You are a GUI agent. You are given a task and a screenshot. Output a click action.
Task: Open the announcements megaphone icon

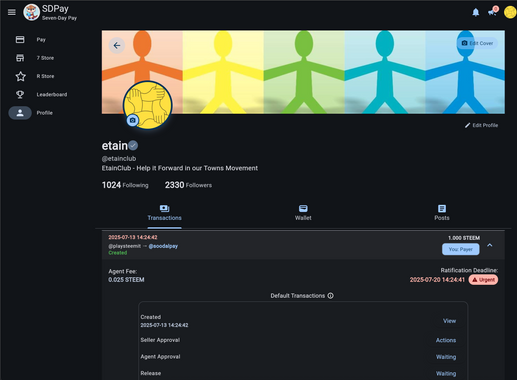coord(492,12)
